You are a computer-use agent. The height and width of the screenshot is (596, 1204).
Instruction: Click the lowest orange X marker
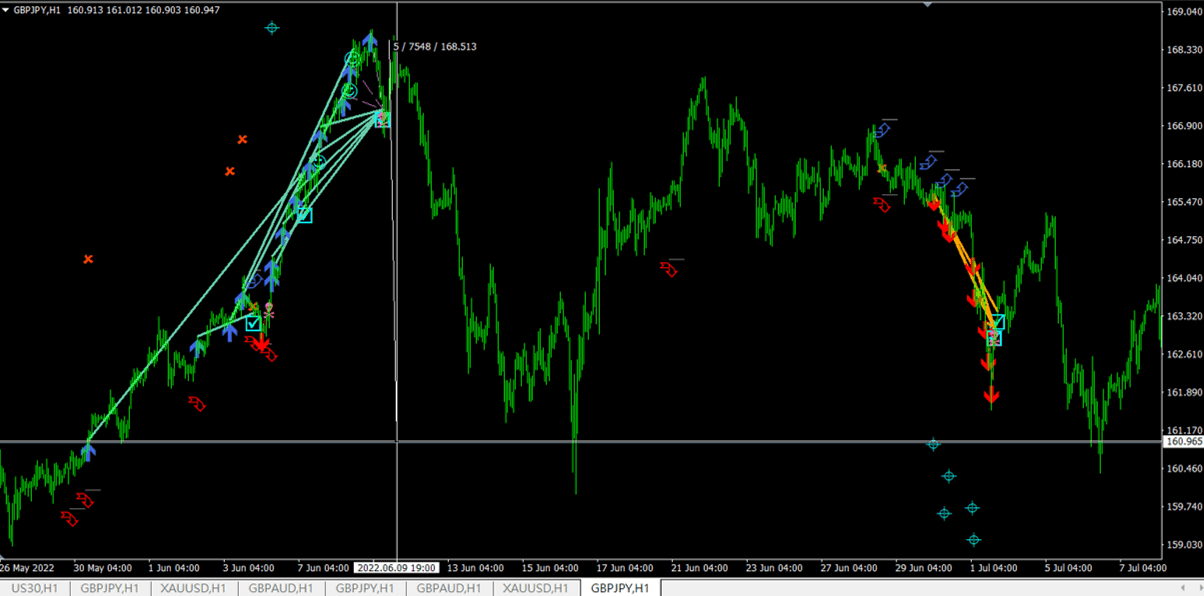(x=88, y=260)
